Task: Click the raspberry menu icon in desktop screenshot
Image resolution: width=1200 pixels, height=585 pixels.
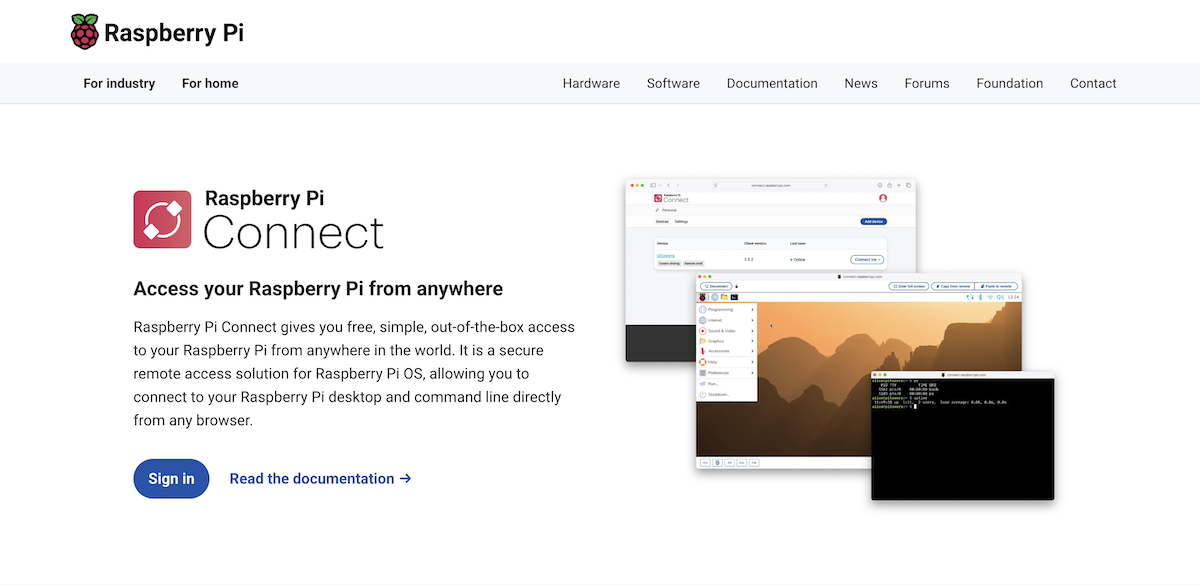Action: 702,297
